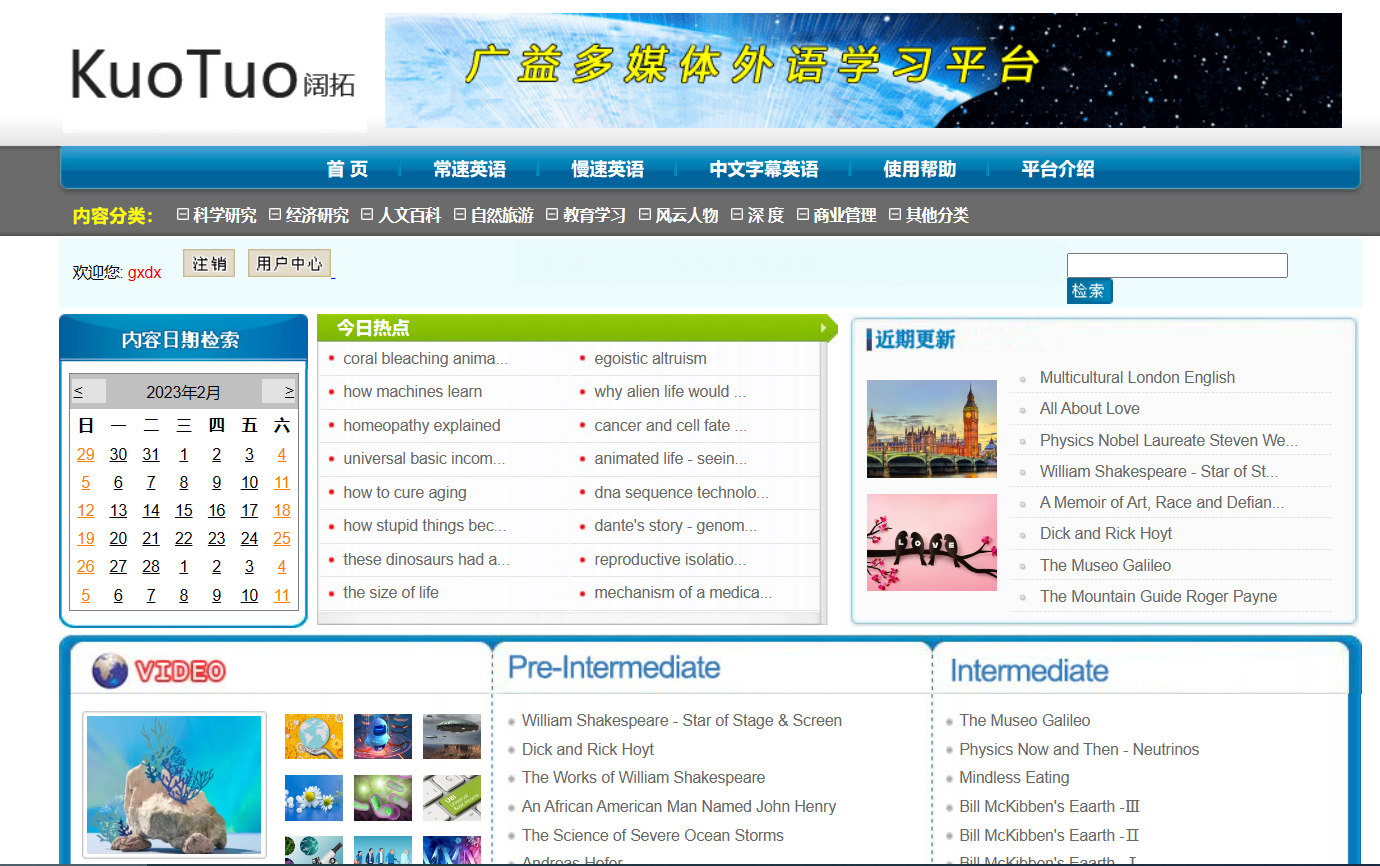Screen dimensions: 1380x866
Task: Click the London Big Ben thumbnail
Action: coord(931,428)
